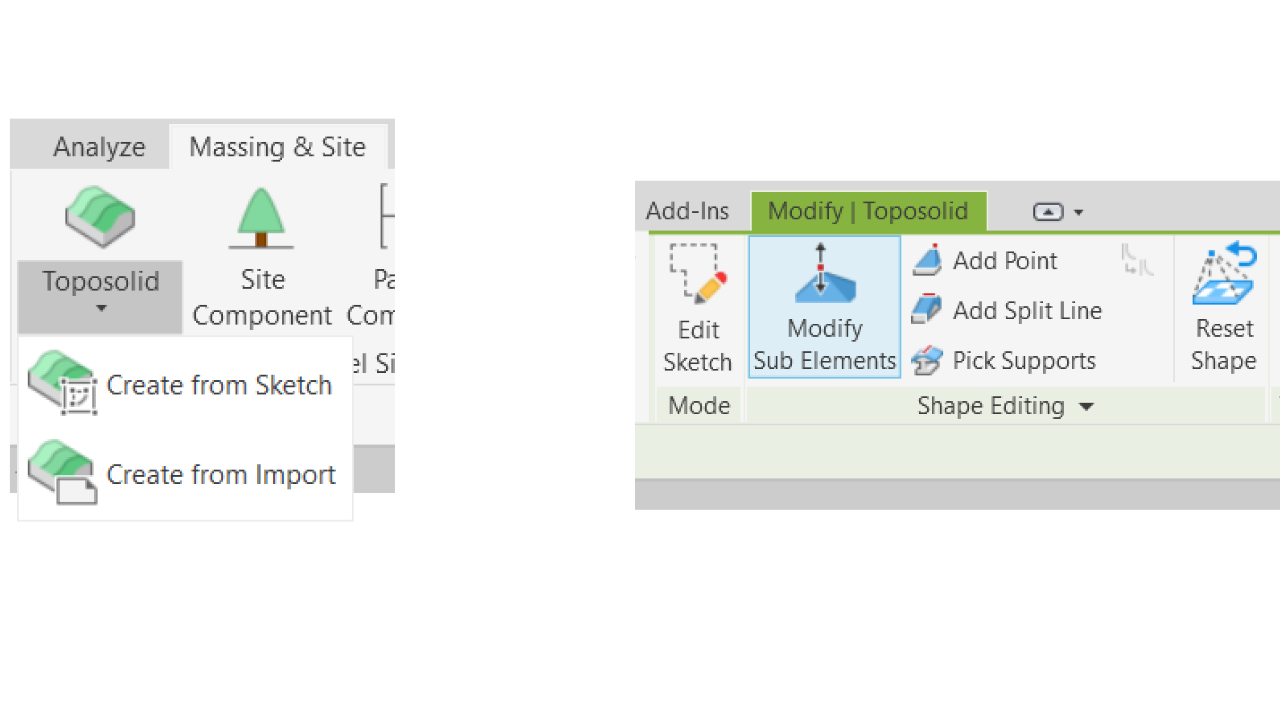Expand the Toposolid dropdown arrow
This screenshot has height=720, width=1280.
click(x=100, y=309)
